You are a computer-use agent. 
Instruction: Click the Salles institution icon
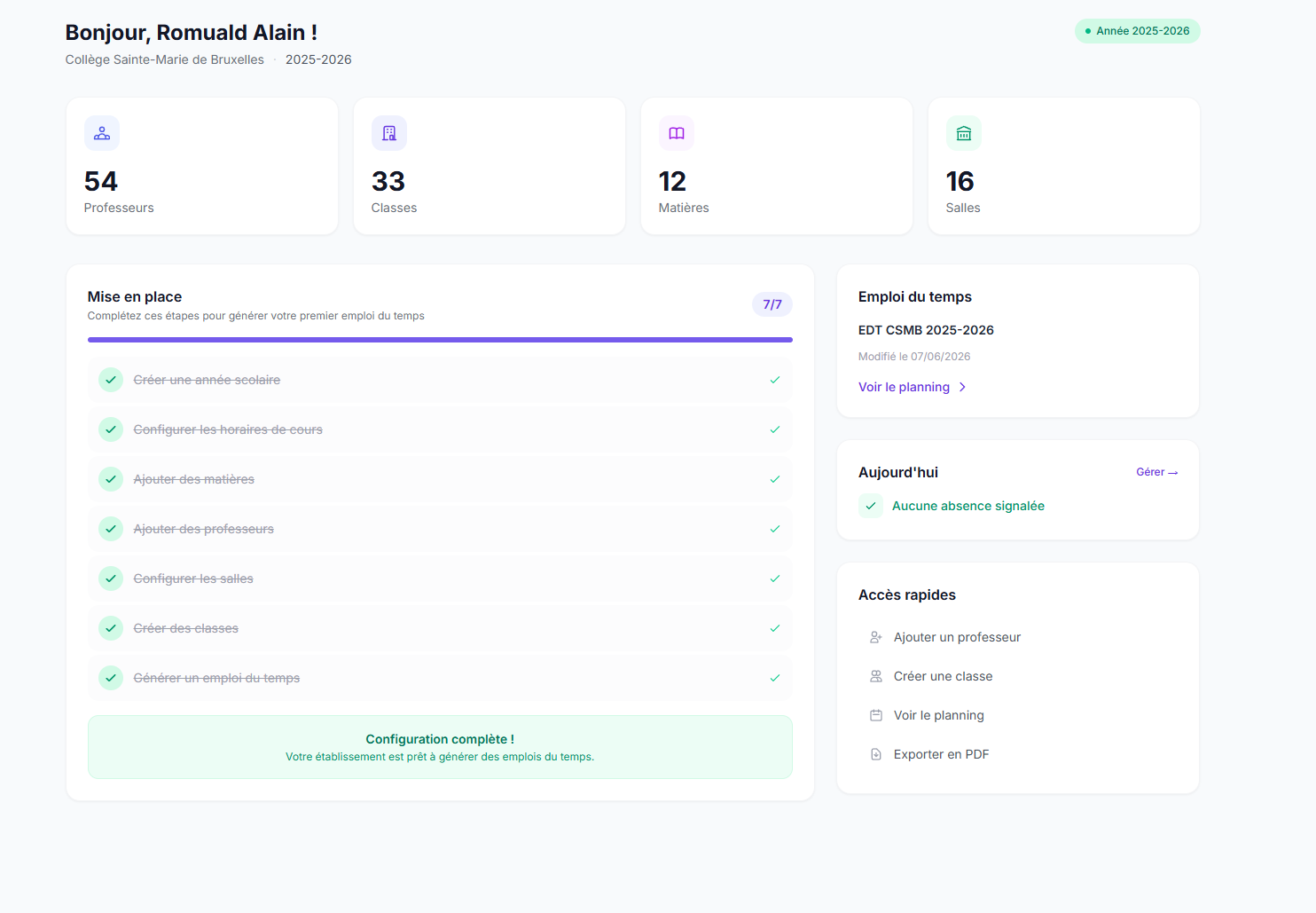964,133
